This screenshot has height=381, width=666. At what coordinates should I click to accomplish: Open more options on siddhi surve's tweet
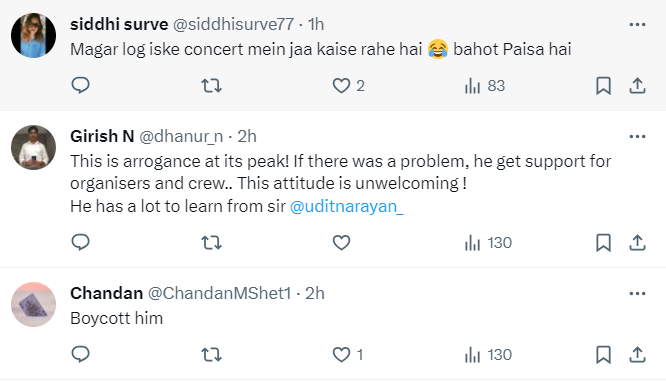point(637,25)
